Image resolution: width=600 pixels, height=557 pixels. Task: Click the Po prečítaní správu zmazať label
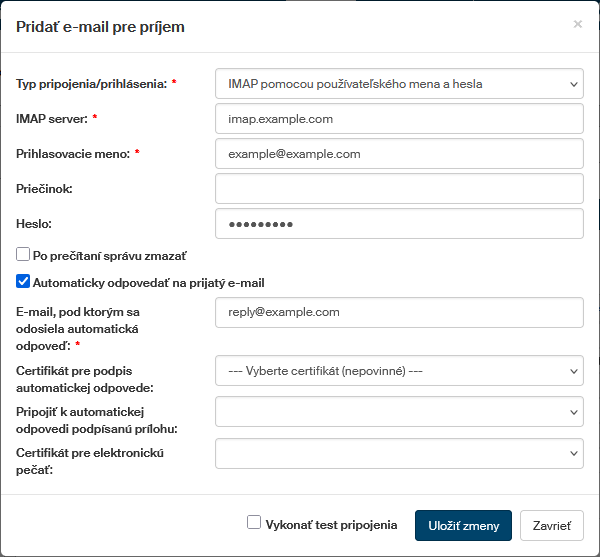pyautogui.click(x=109, y=256)
